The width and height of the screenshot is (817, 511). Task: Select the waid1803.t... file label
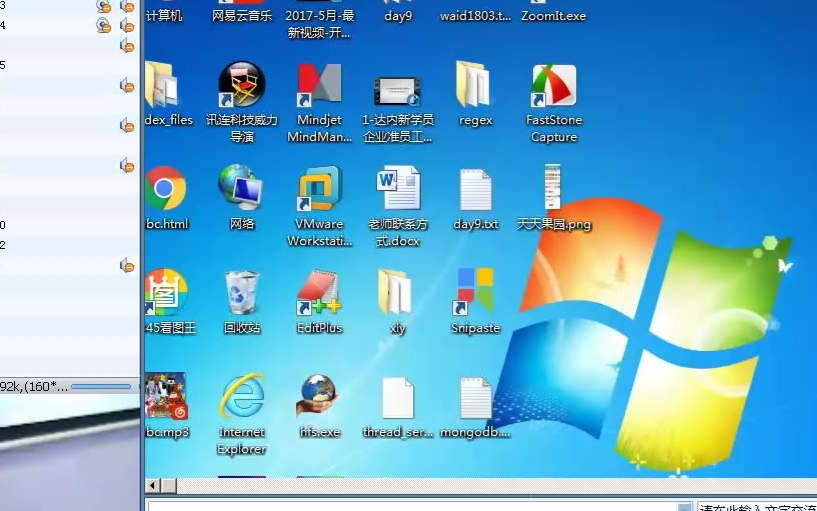click(x=476, y=16)
